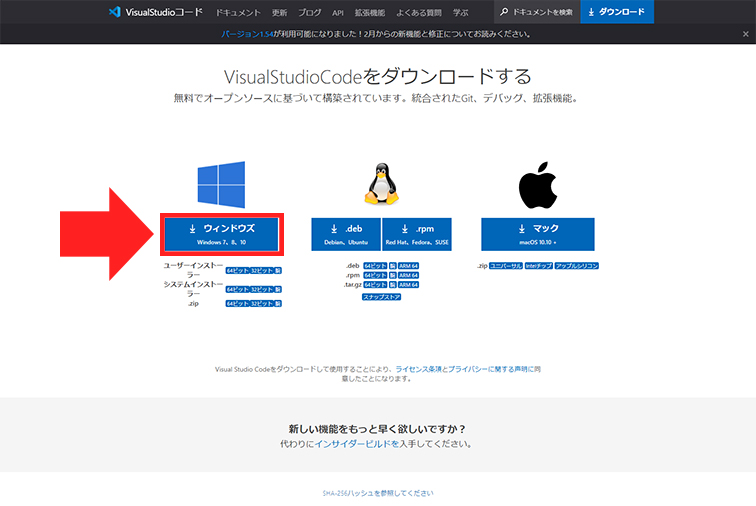Click the magnifier icon in the search box
756x506 pixels.
pyautogui.click(x=504, y=12)
